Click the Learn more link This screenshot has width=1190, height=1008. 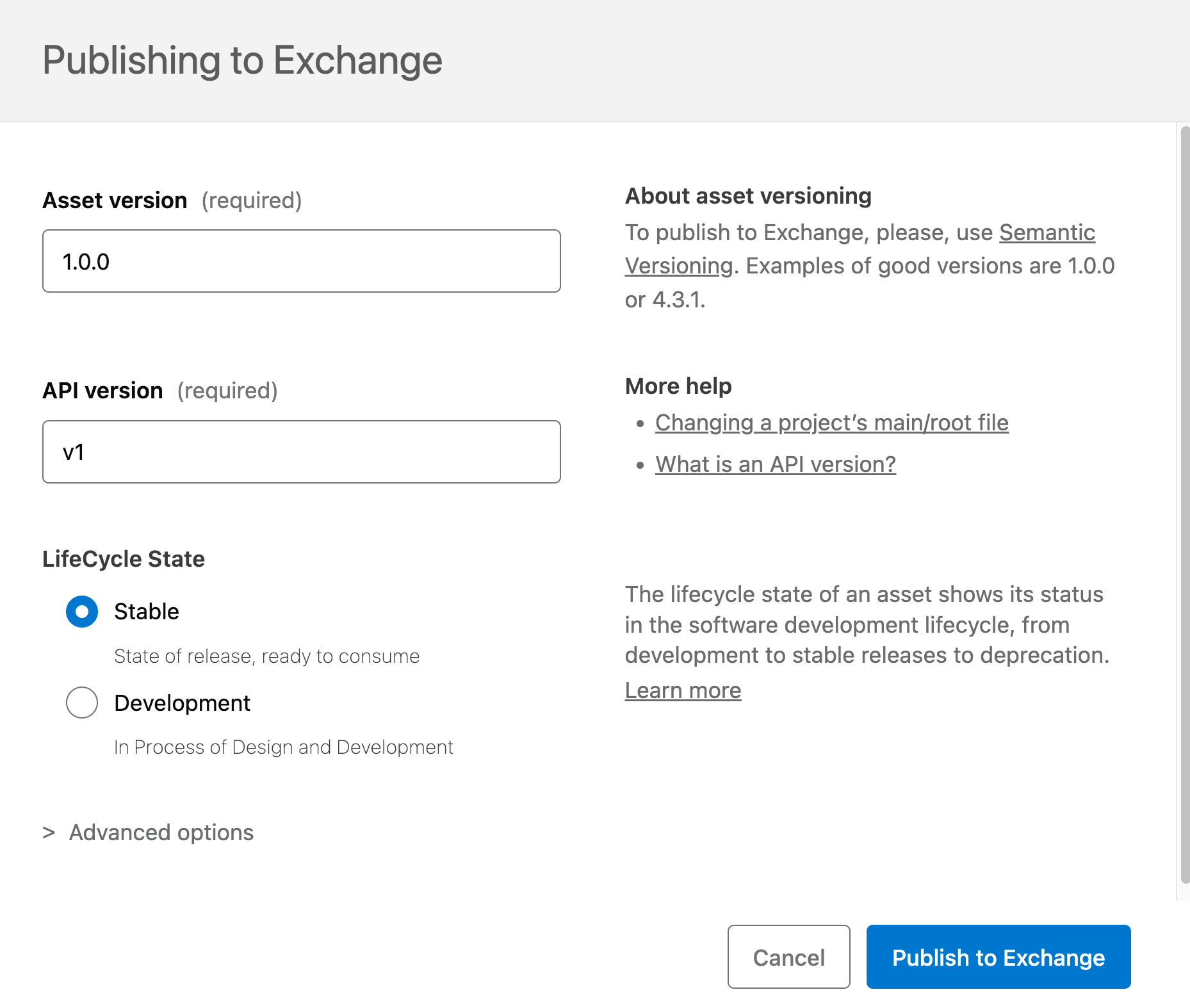pyautogui.click(x=683, y=690)
